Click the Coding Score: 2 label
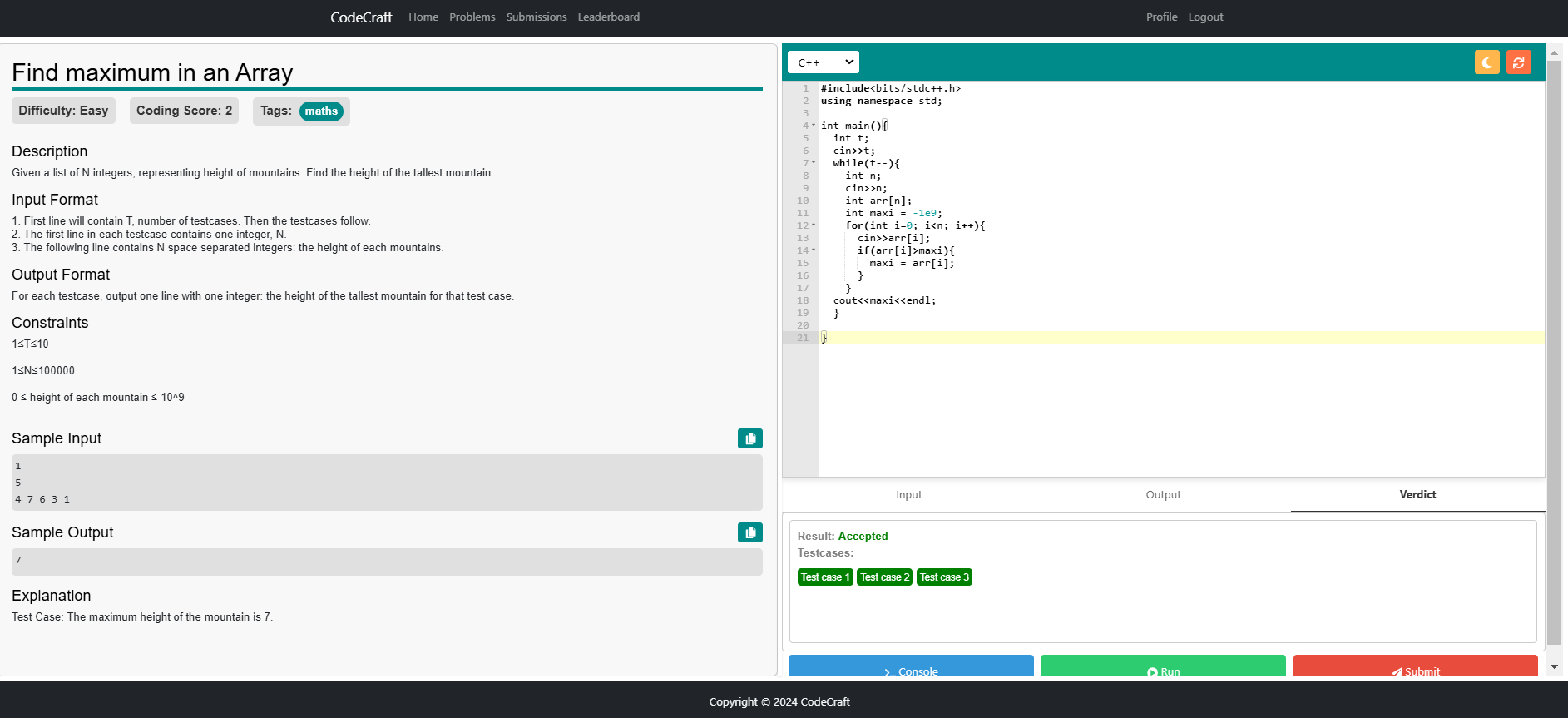This screenshot has width=1568, height=718. [x=184, y=111]
